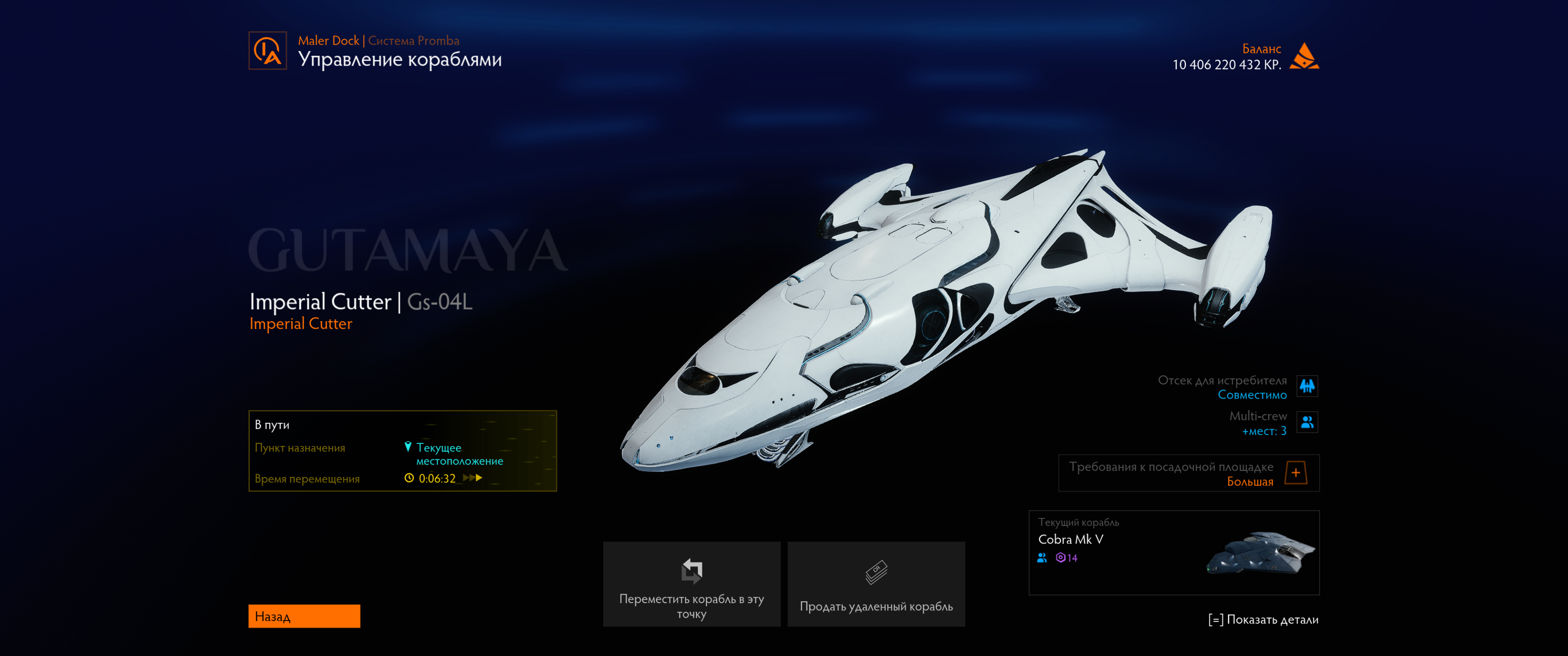This screenshot has width=1568, height=656.
Task: Toggle Показать детали details view
Action: (1263, 620)
